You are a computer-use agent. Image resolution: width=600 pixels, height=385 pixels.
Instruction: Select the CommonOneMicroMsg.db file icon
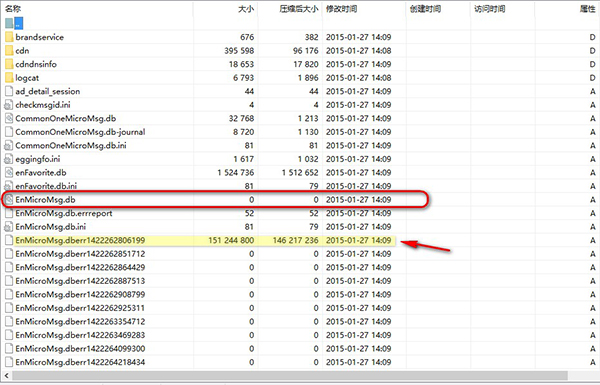(x=9, y=118)
